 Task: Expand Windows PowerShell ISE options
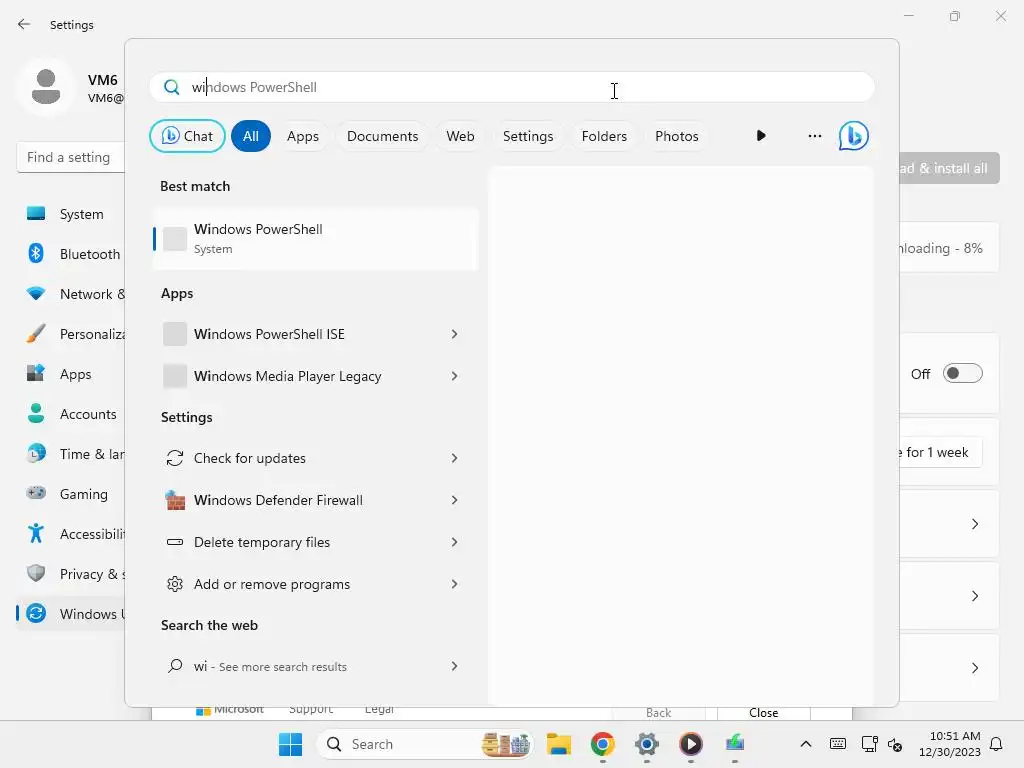coord(454,334)
